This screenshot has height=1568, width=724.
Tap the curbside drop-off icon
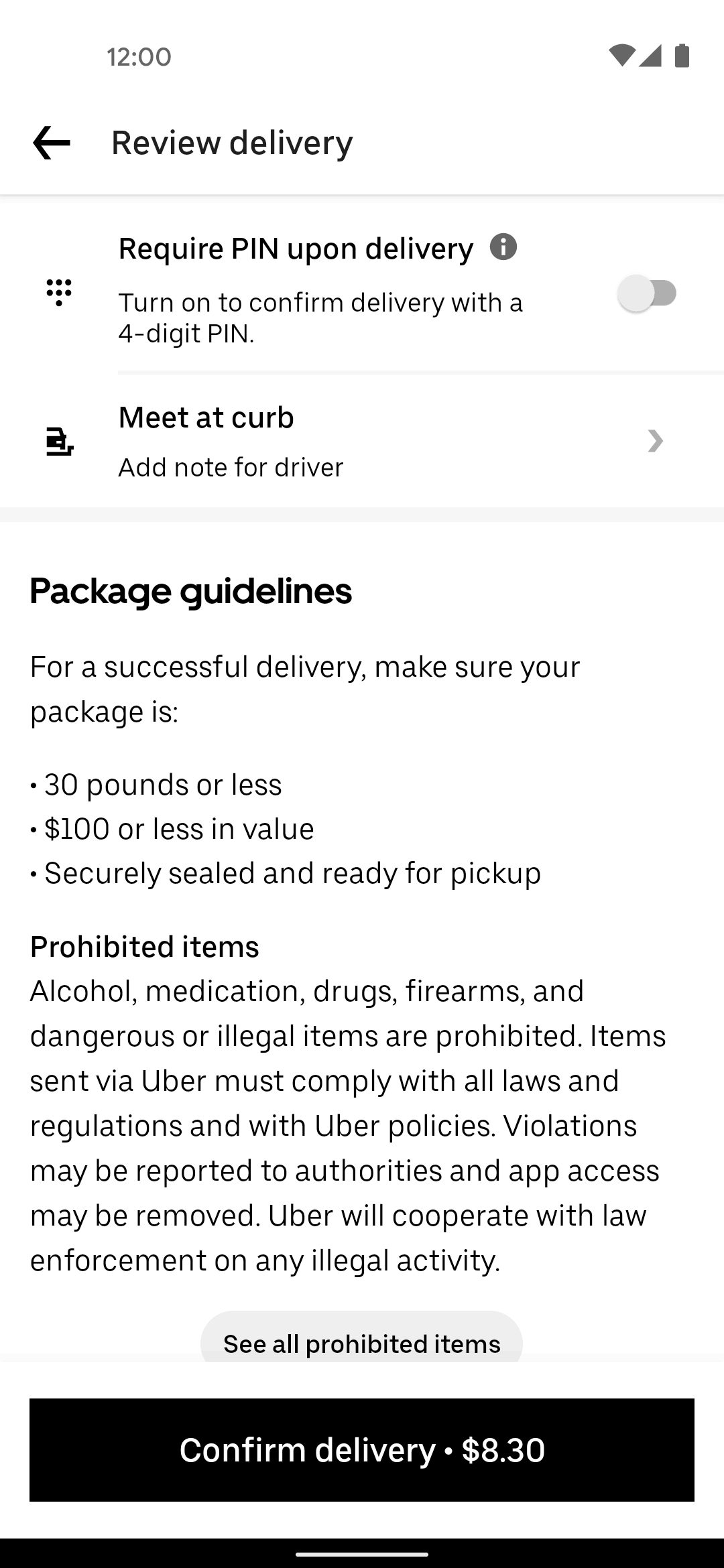[59, 442]
